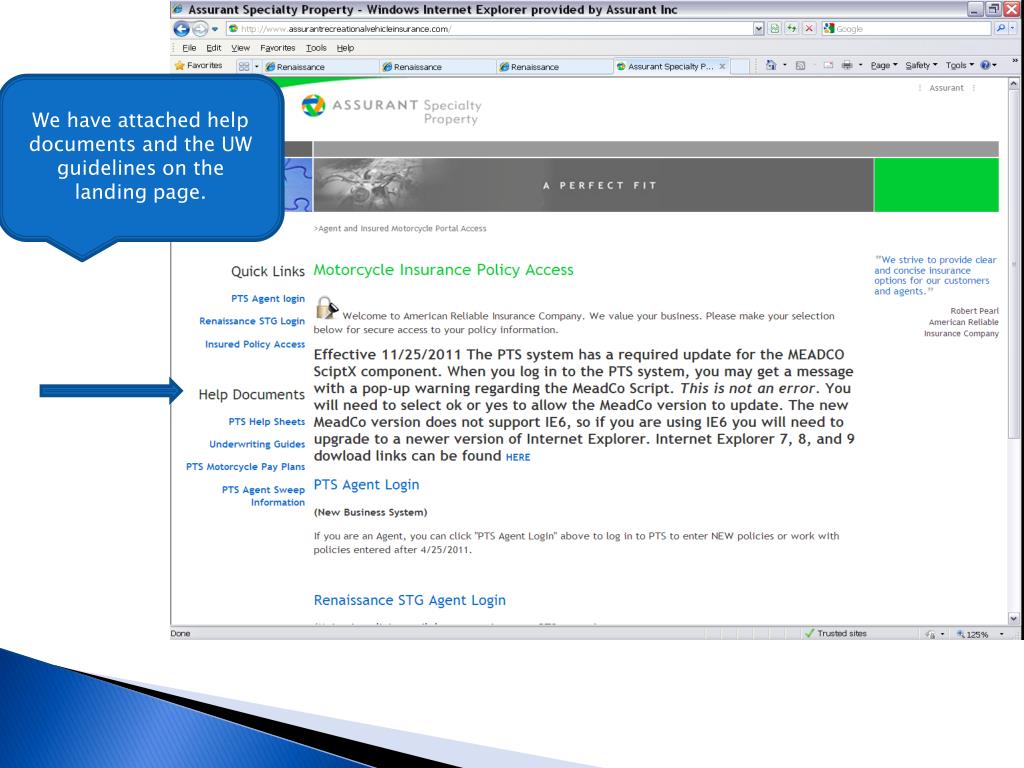Click the HERE download link
The image size is (1024, 768).
518,457
